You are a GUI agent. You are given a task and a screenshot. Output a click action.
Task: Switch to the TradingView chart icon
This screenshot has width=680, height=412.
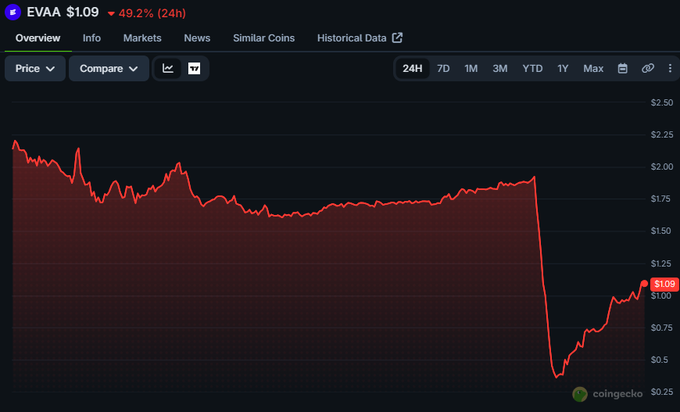[x=194, y=69]
